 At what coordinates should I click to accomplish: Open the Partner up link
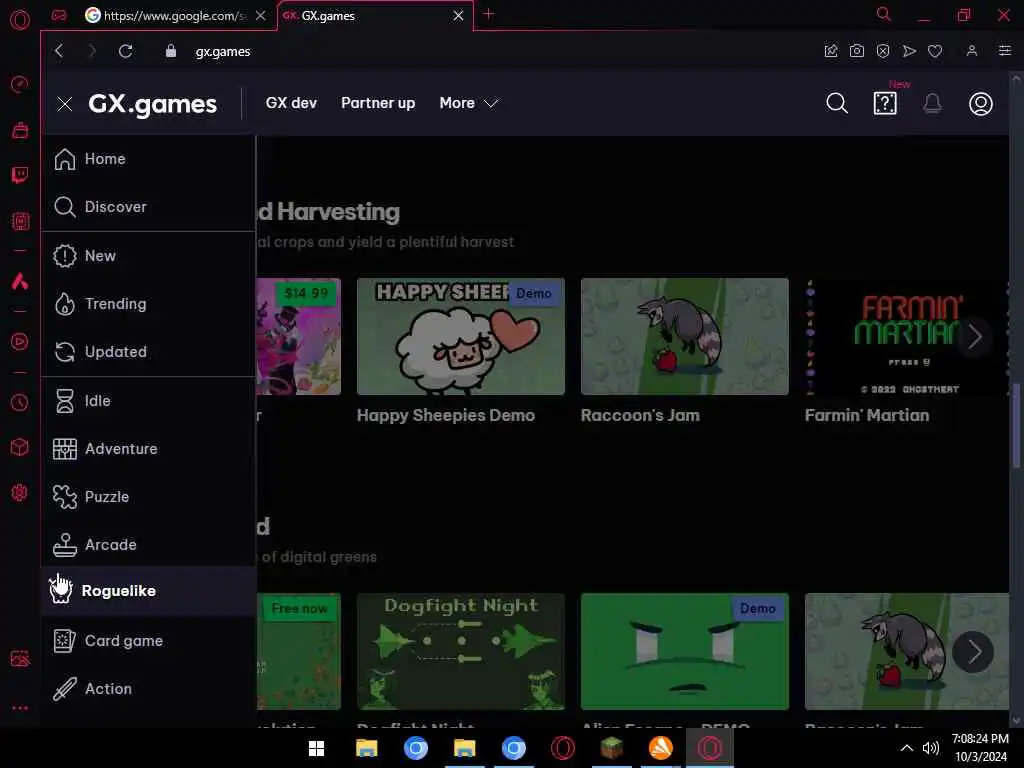[378, 103]
